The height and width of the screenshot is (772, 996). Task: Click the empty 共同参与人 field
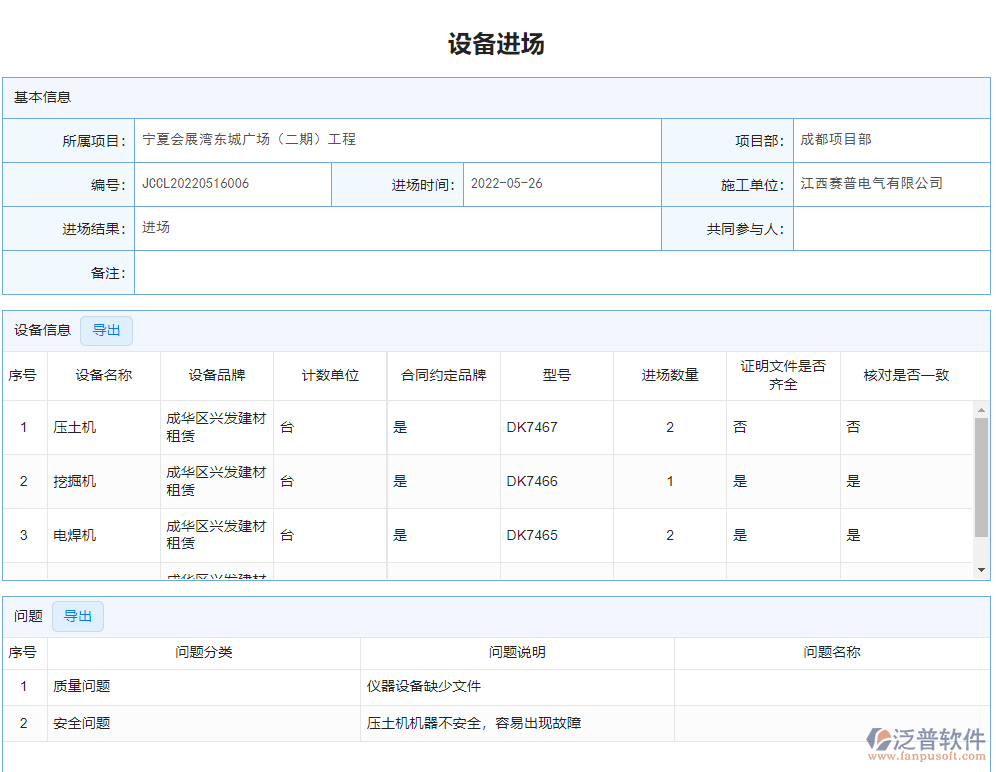tap(890, 228)
